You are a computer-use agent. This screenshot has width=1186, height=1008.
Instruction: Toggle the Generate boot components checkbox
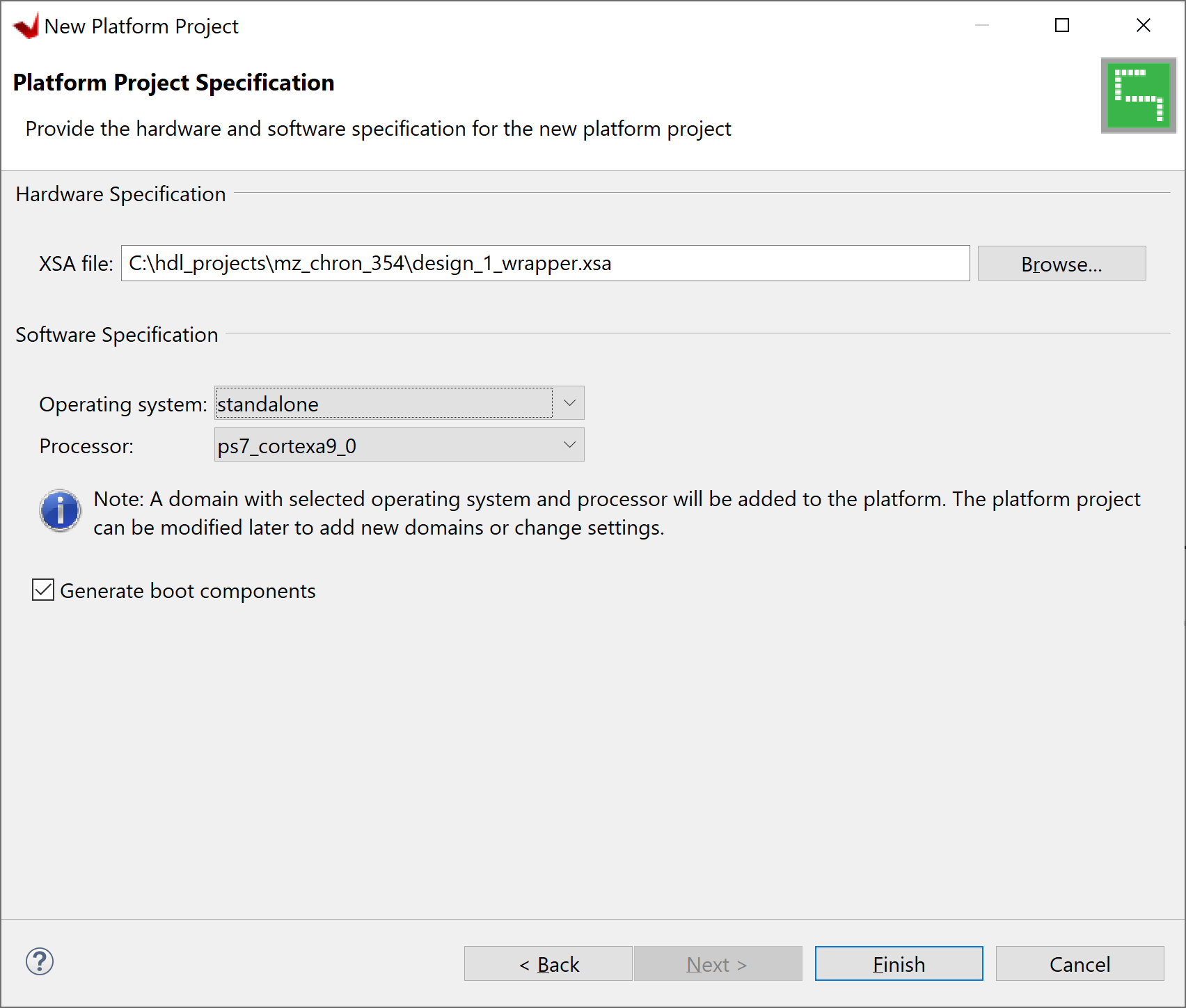(x=43, y=590)
